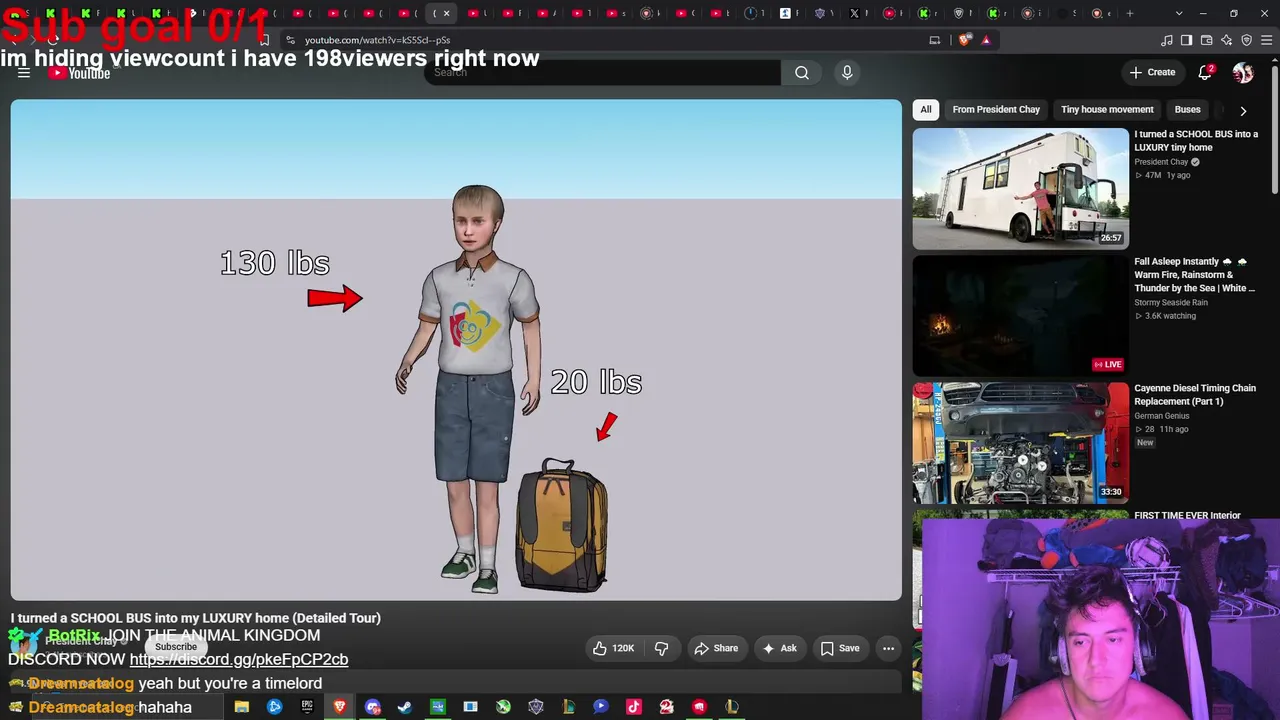Start voice search with the microphone icon
Screen dimensions: 1280x720
click(847, 72)
